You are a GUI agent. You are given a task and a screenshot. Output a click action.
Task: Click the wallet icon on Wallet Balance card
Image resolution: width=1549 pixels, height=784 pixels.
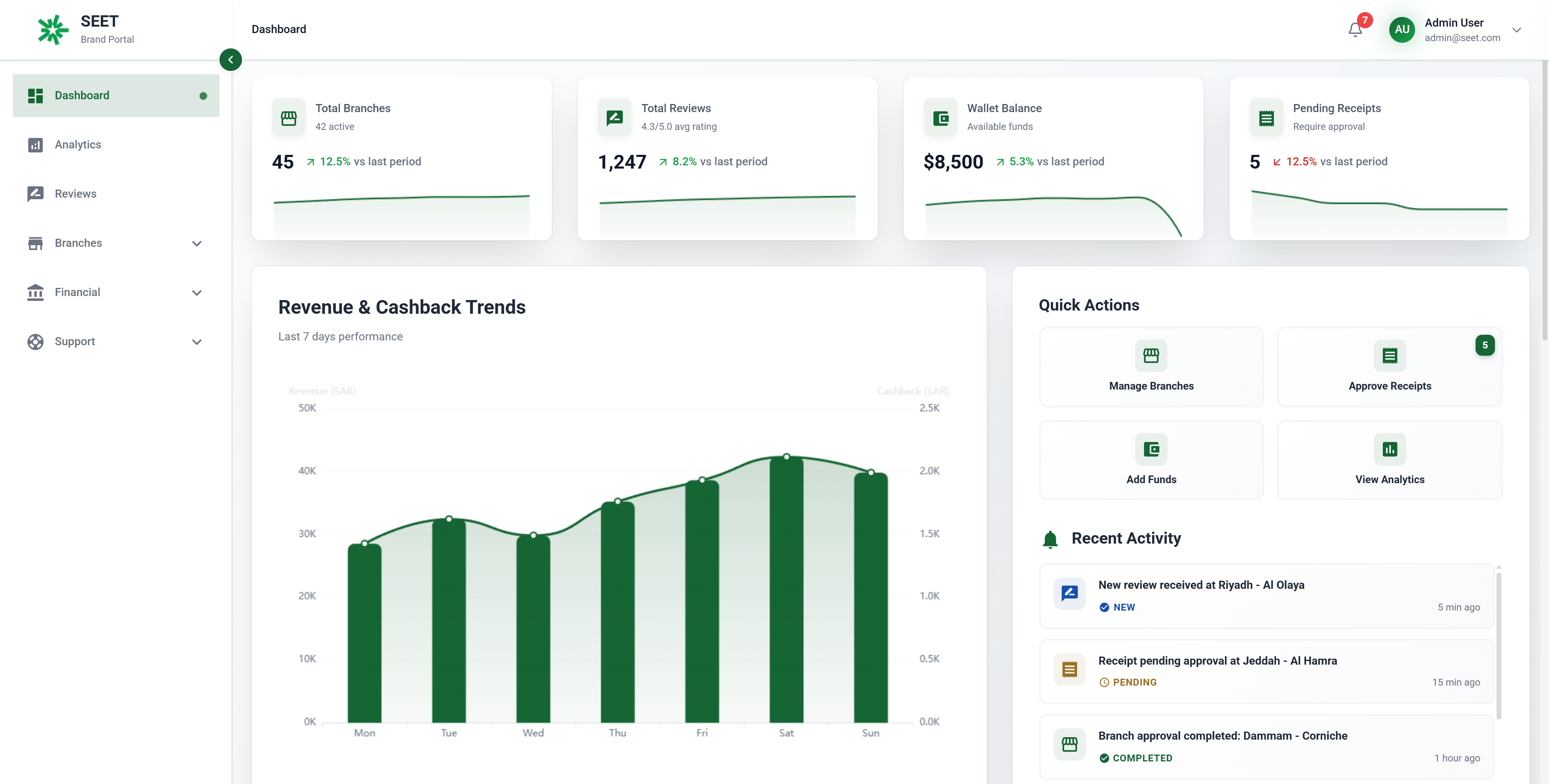pyautogui.click(x=940, y=117)
